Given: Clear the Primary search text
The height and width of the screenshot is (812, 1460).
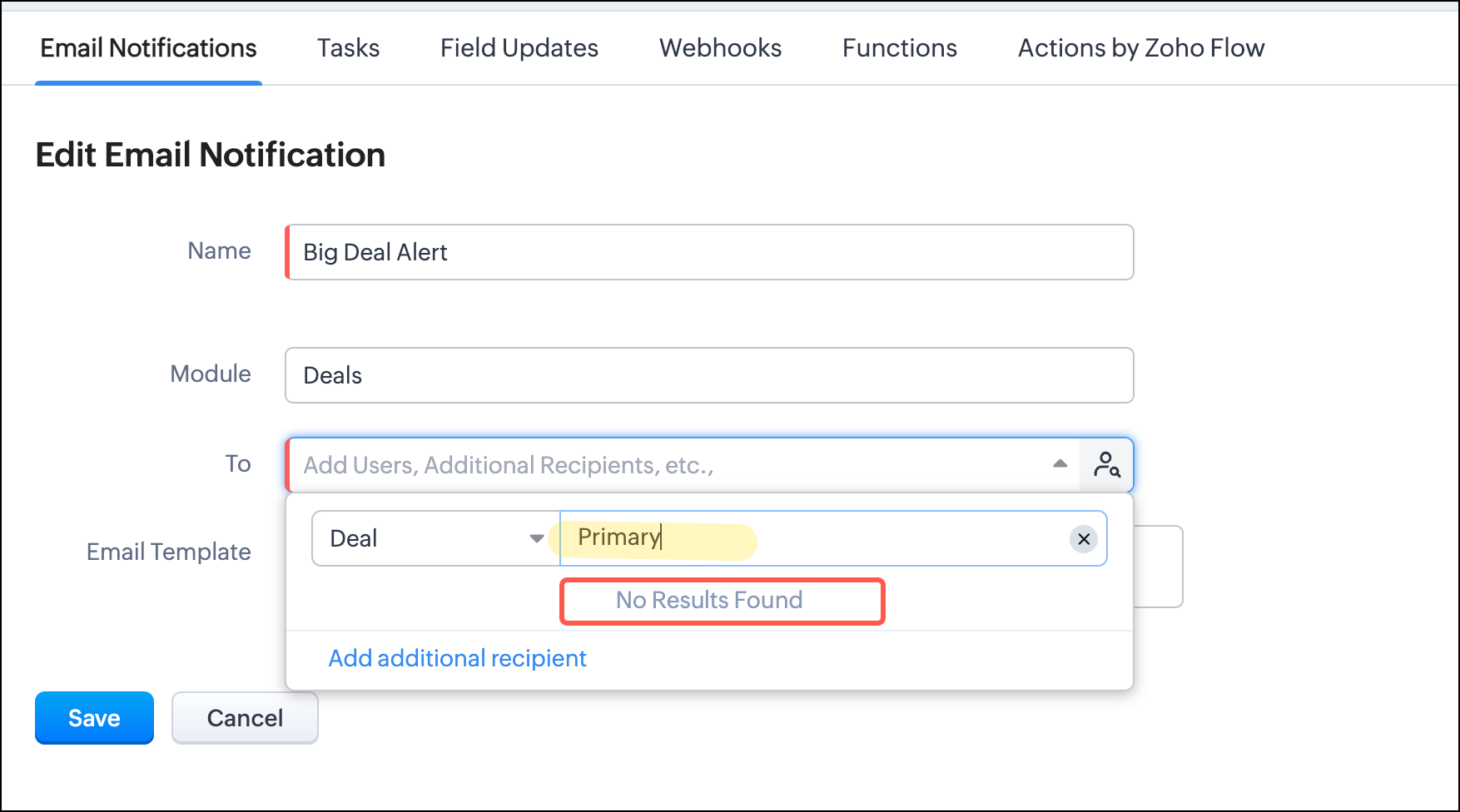Looking at the screenshot, I should click(x=1083, y=539).
